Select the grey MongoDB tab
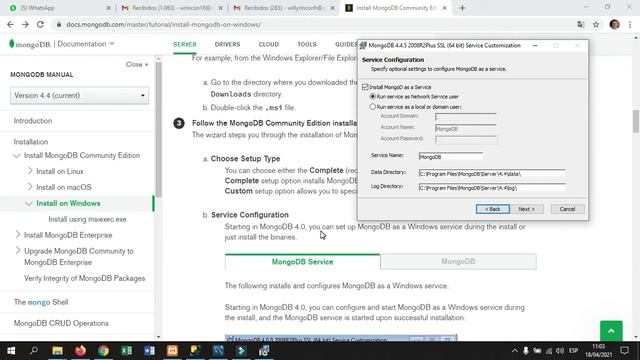 [x=458, y=262]
